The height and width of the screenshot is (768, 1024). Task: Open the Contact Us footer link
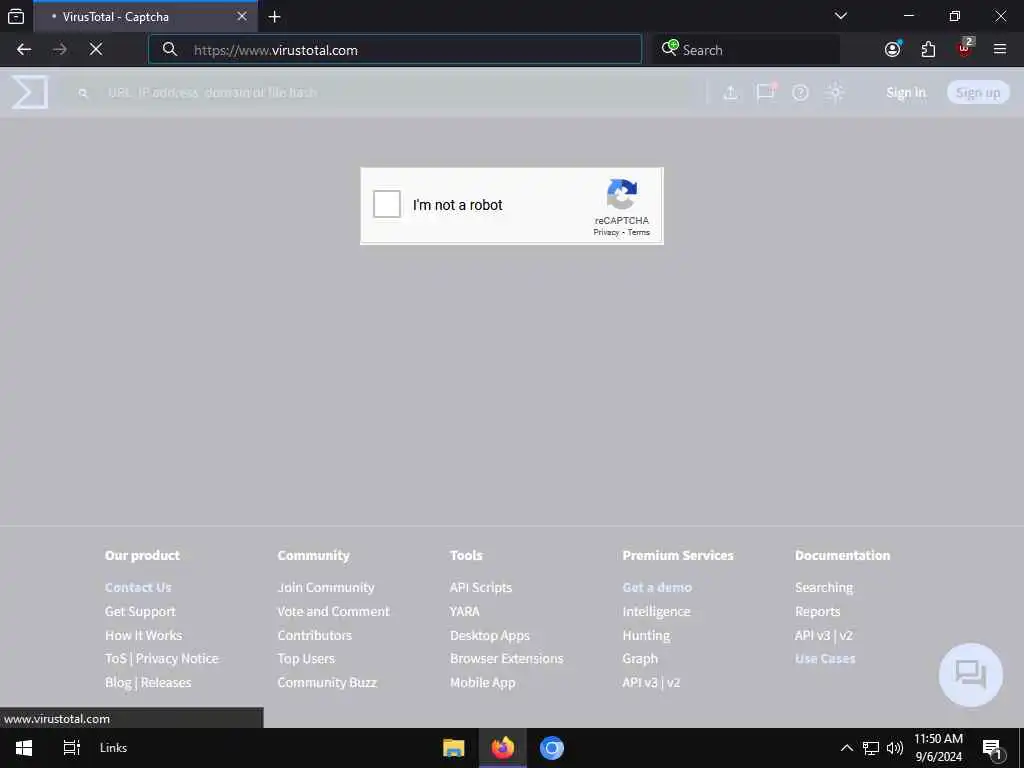point(138,587)
